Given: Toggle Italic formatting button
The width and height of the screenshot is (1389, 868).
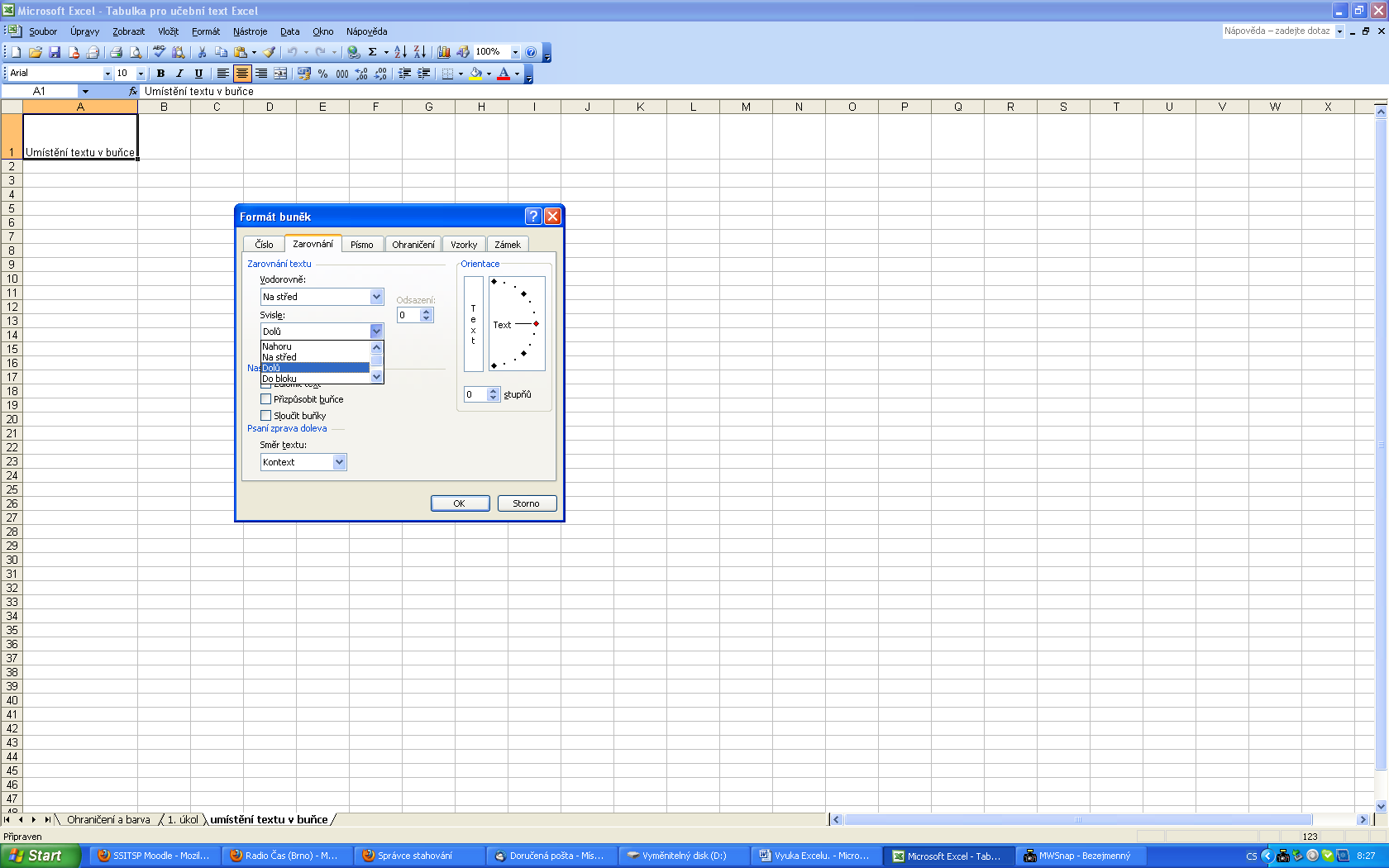Looking at the screenshot, I should [179, 74].
